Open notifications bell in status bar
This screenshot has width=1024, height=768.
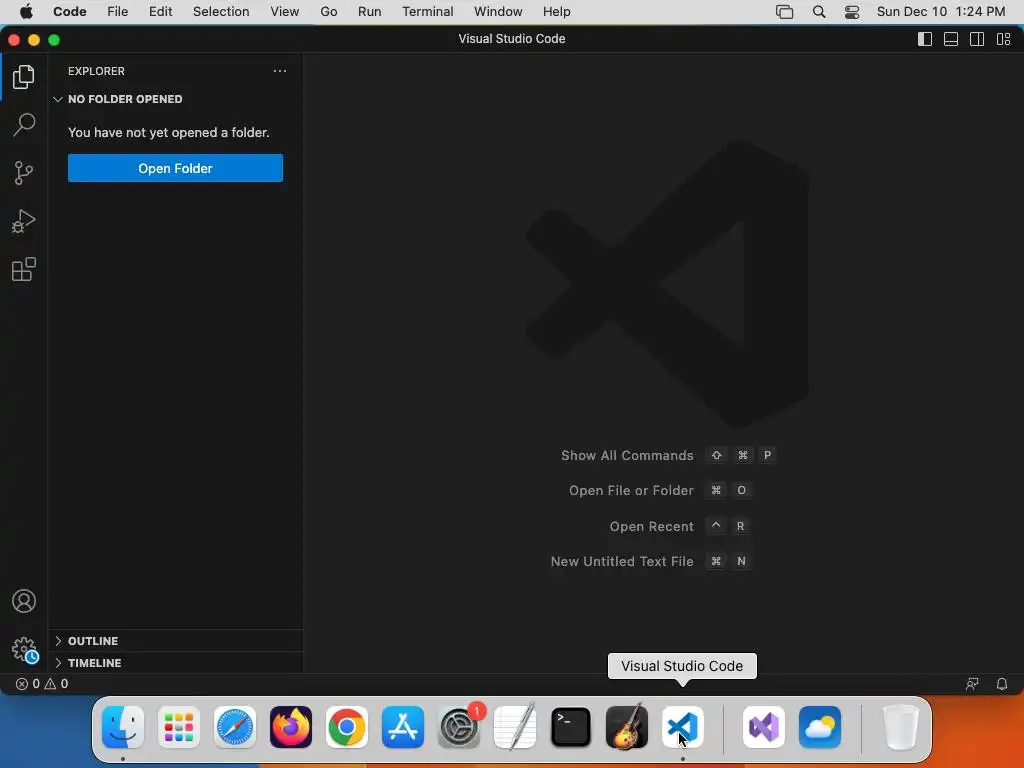(x=1002, y=684)
